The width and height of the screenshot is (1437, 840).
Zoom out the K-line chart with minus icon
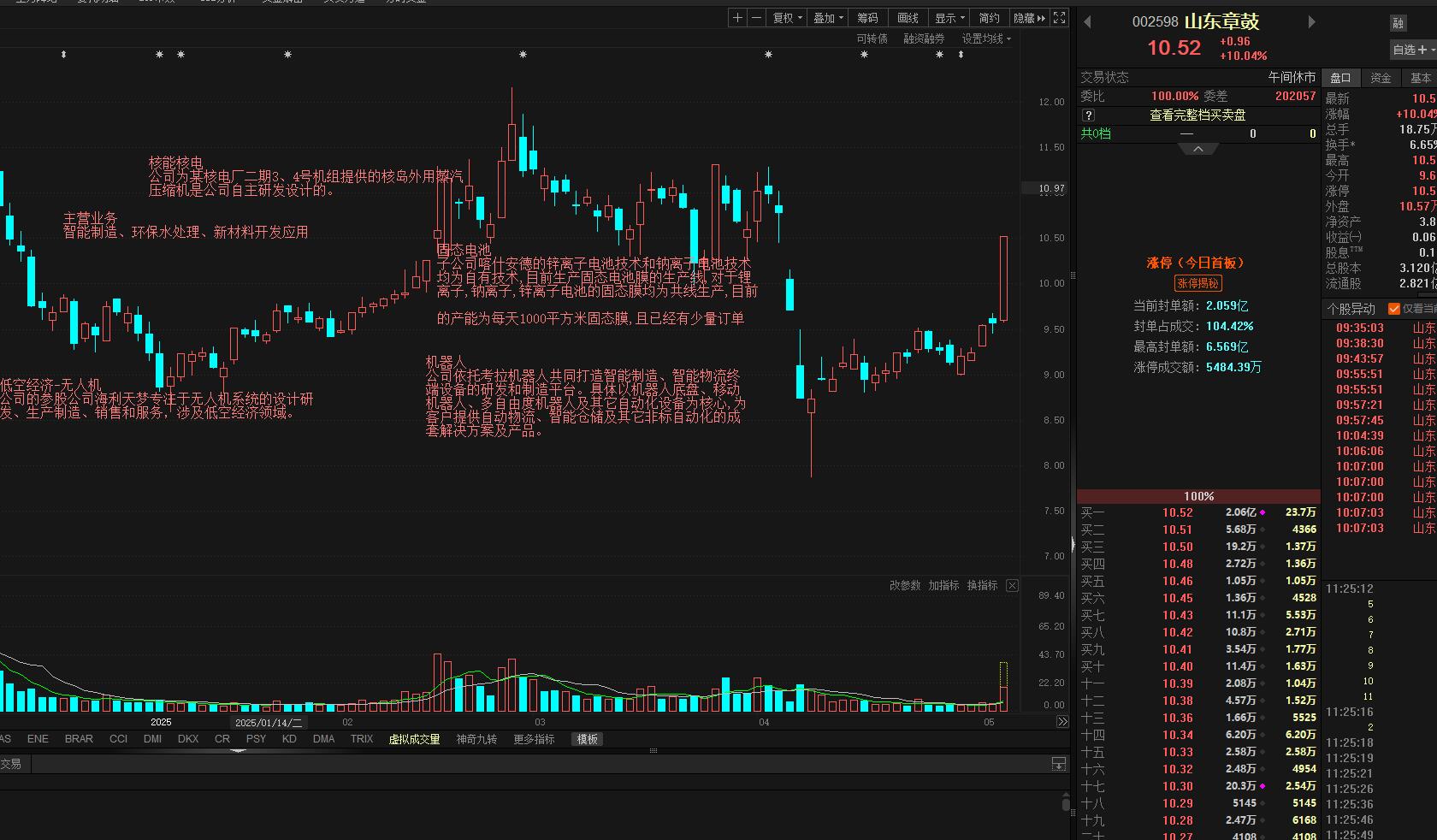coord(756,18)
